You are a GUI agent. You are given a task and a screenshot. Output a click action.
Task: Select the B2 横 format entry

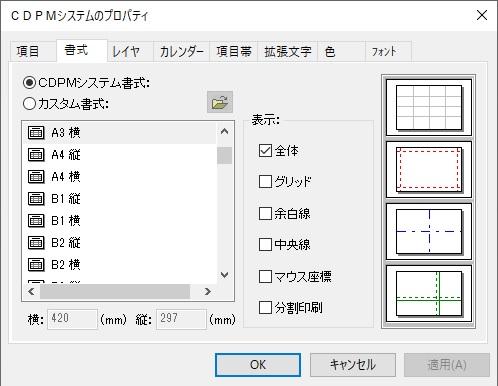point(120,265)
